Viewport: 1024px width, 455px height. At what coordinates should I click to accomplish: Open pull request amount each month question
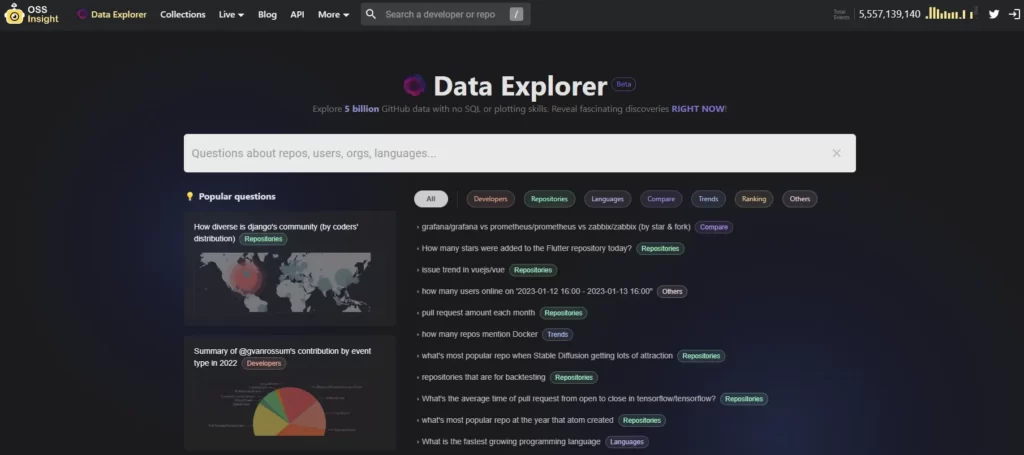point(478,313)
